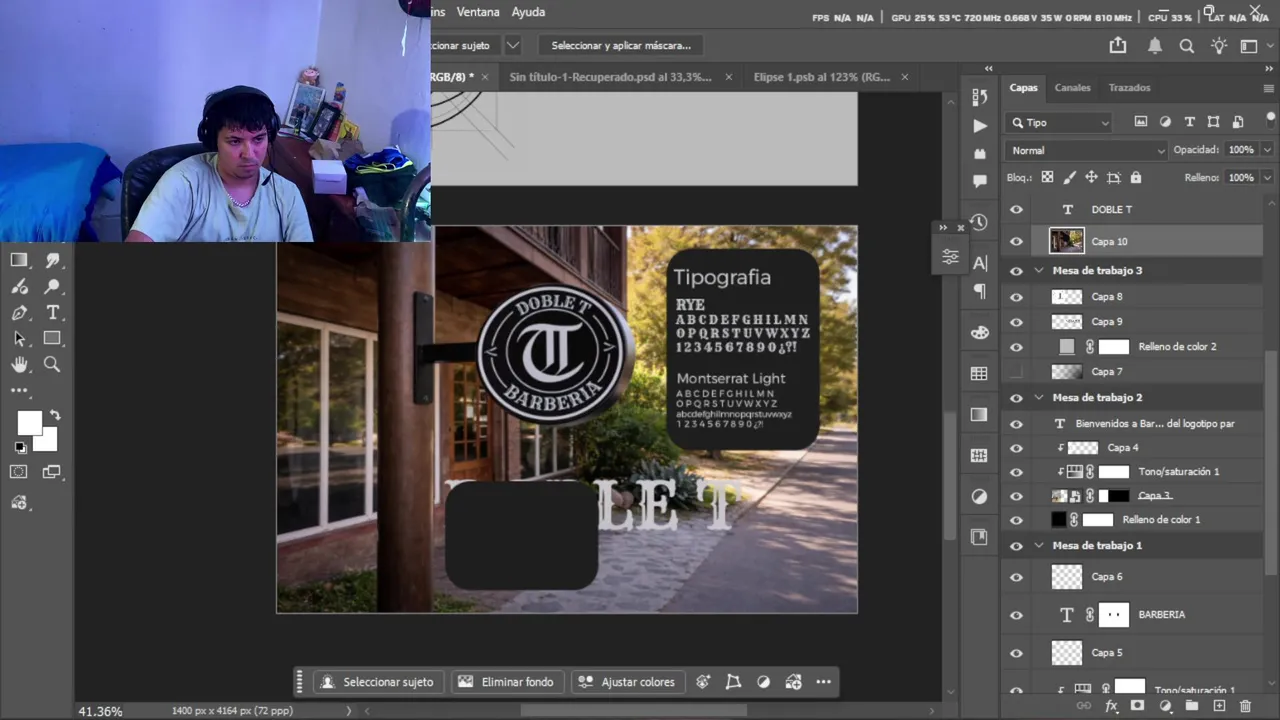Open the layer filter Tipo dropdown
The image size is (1280, 720).
1059,122
